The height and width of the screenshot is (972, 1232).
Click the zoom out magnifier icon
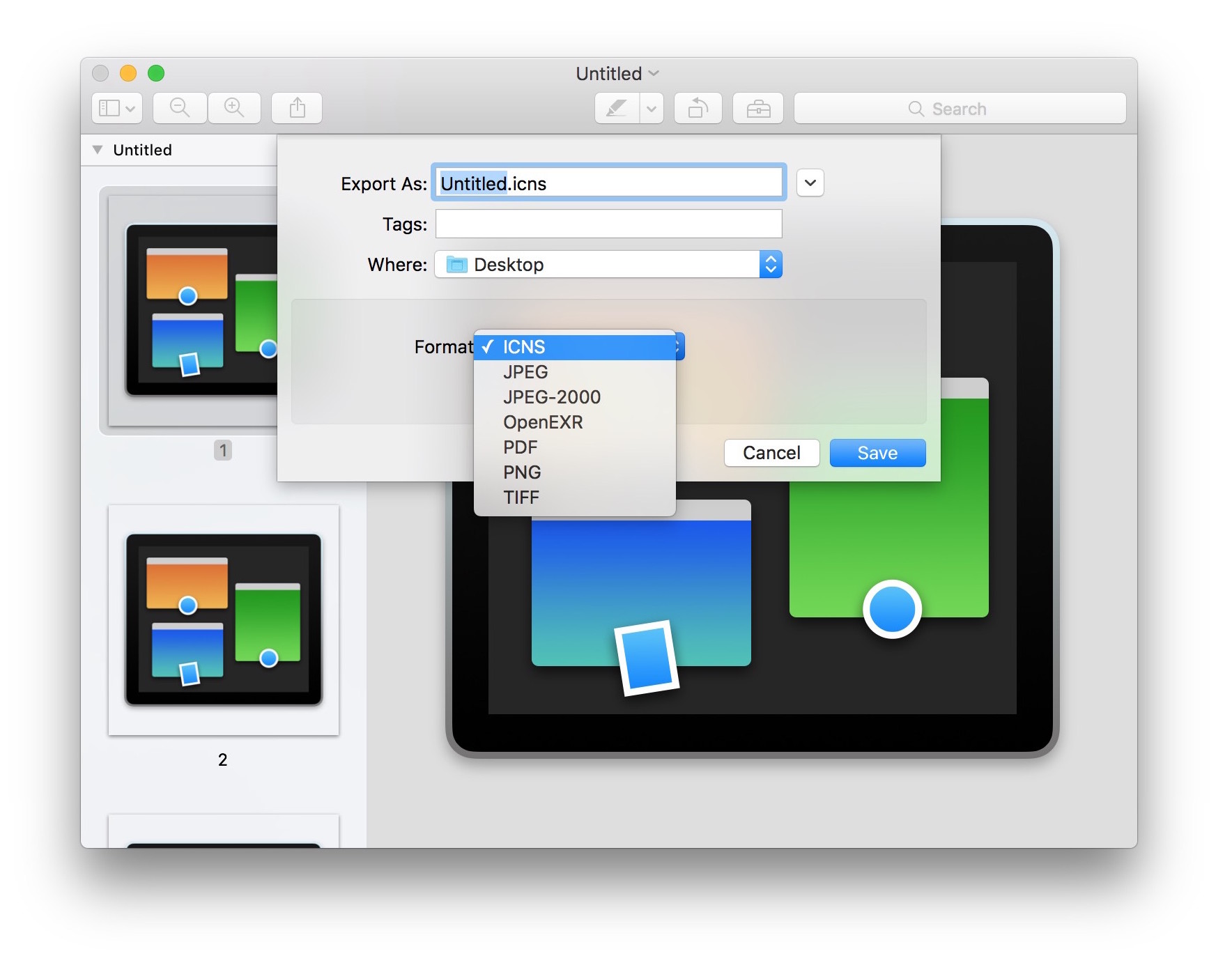(x=179, y=108)
